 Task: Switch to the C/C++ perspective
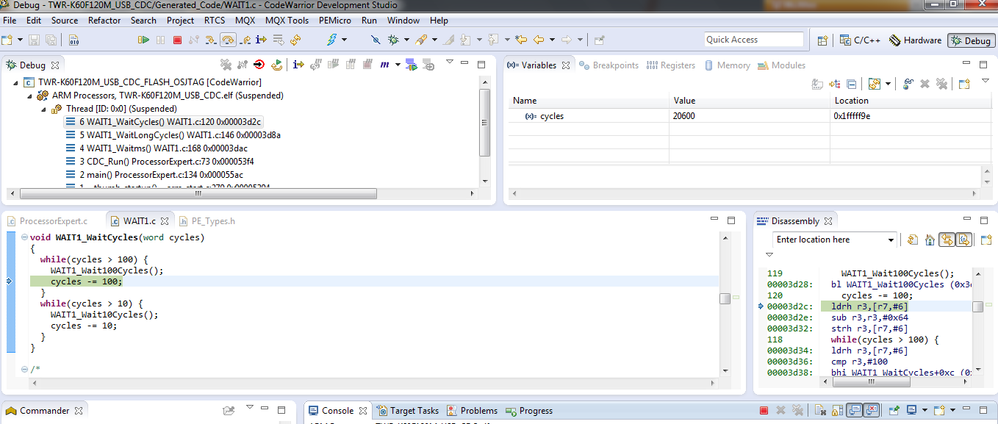tap(860, 40)
